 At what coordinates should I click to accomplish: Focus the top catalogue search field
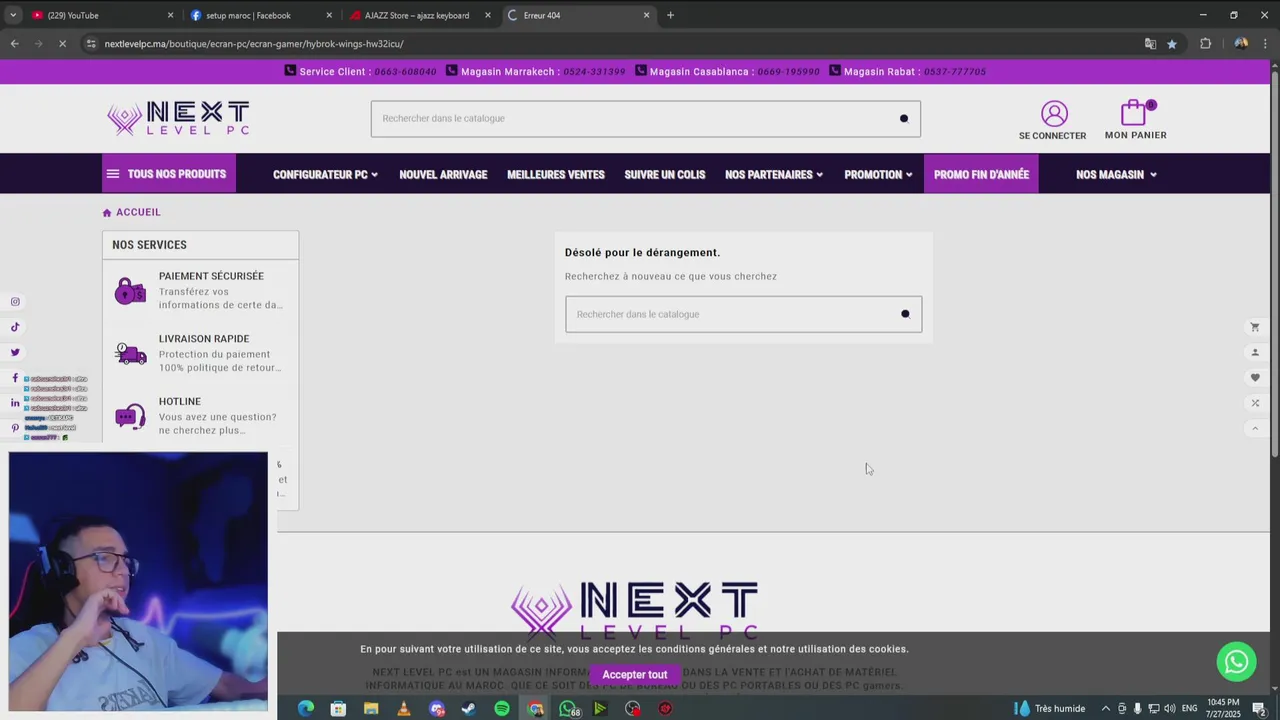(x=645, y=119)
